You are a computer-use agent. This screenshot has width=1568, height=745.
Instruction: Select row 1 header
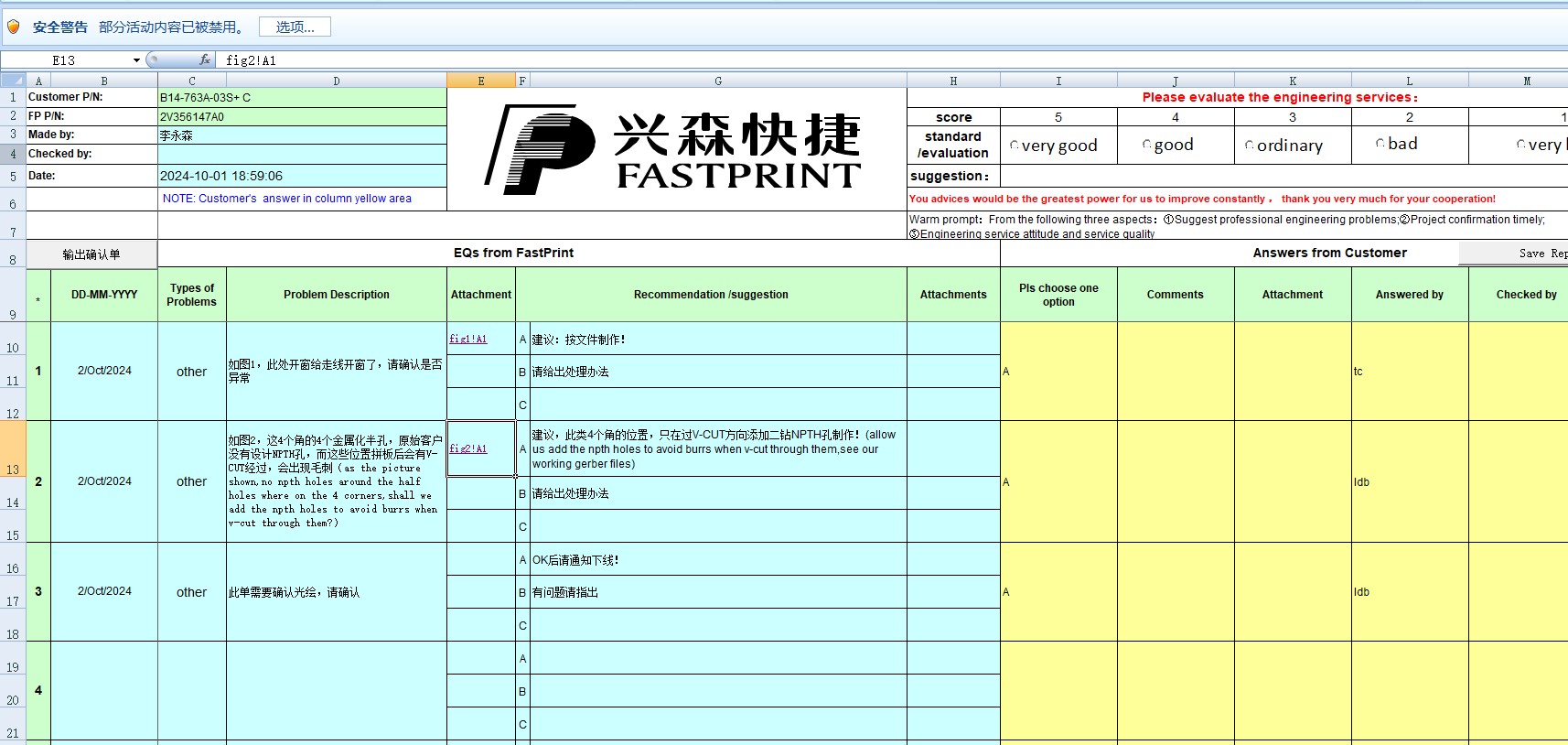pyautogui.click(x=13, y=97)
